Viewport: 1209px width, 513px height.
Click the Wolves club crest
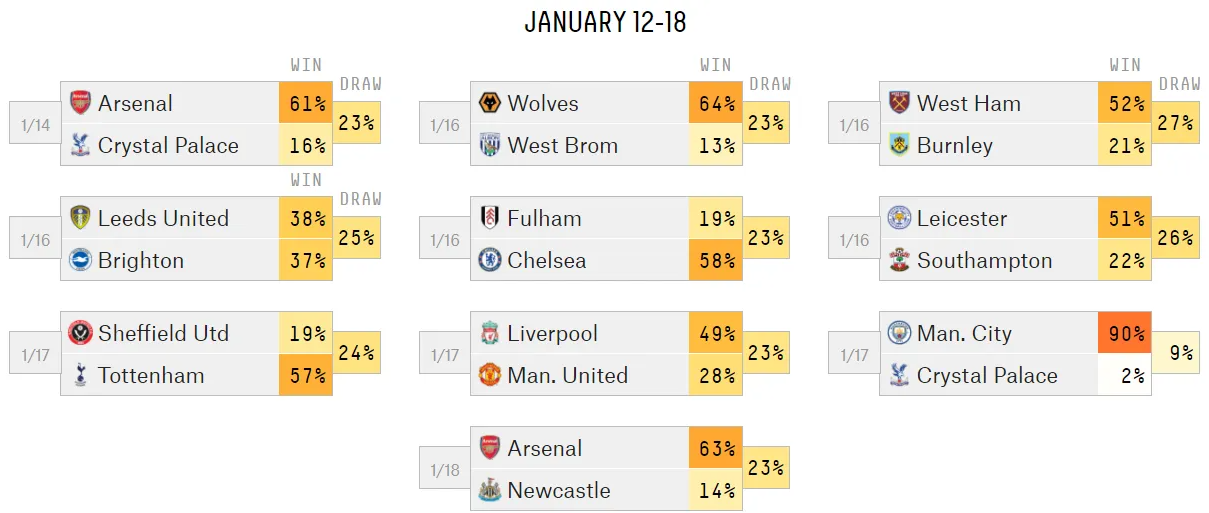pyautogui.click(x=489, y=103)
